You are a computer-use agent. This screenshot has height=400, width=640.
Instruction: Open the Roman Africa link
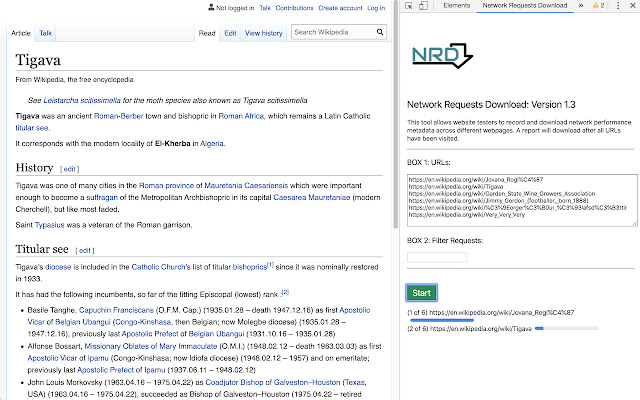tap(241, 116)
